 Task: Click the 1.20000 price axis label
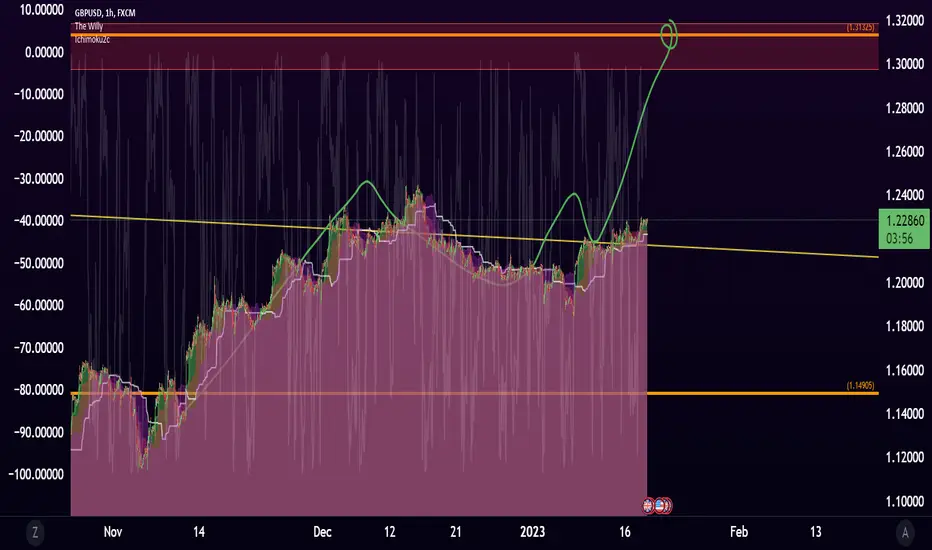click(x=905, y=282)
